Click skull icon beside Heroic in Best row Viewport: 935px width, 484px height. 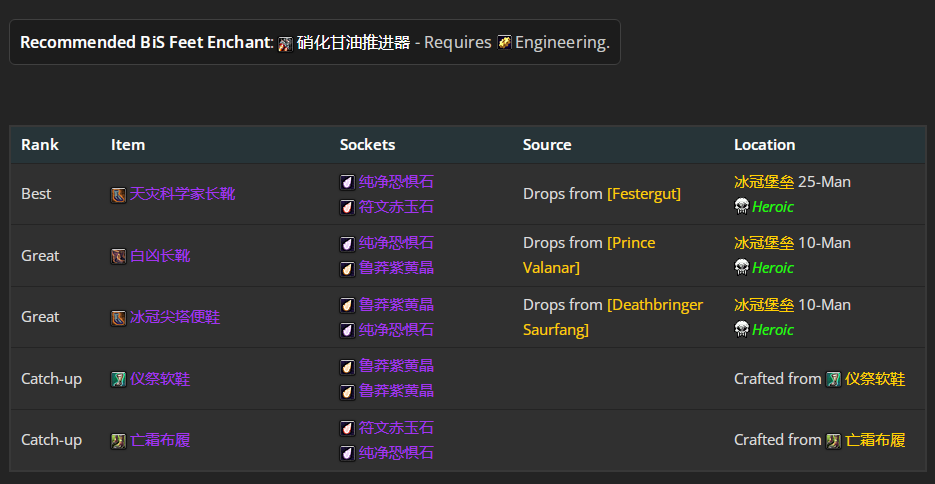(x=742, y=207)
